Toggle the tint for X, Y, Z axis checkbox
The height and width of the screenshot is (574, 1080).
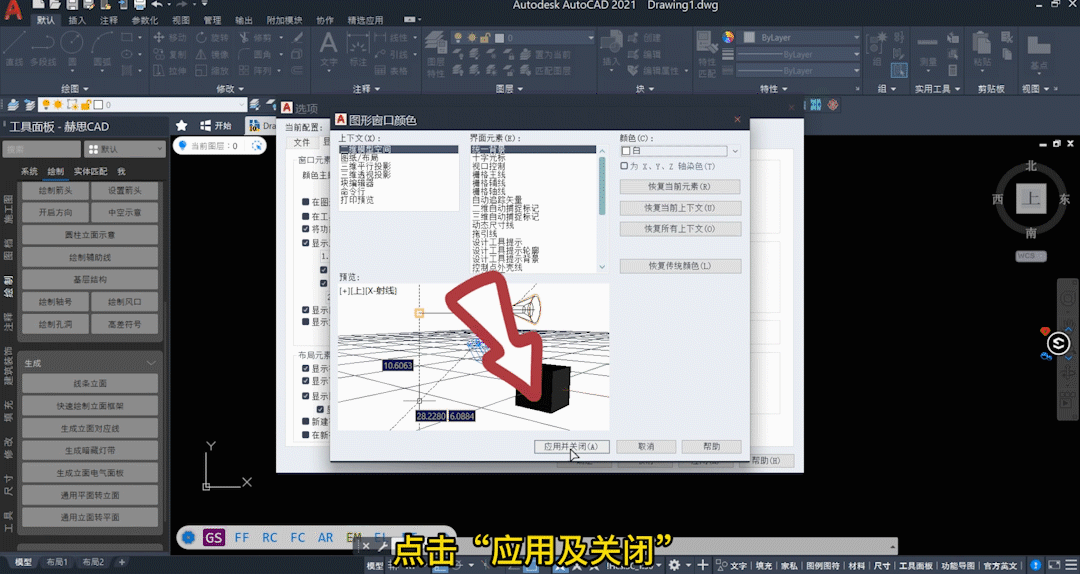(624, 166)
